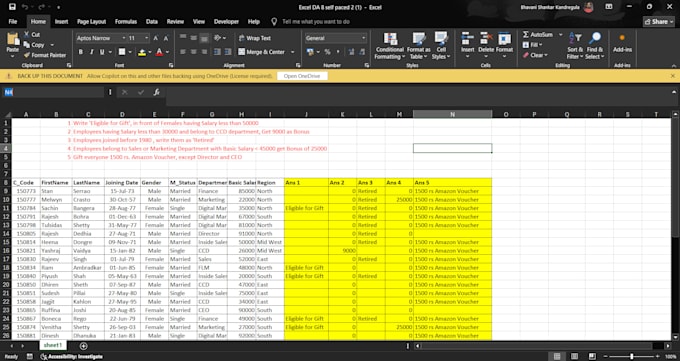Apply comma style number formatting
The image size is (680, 361).
[x=338, y=52]
